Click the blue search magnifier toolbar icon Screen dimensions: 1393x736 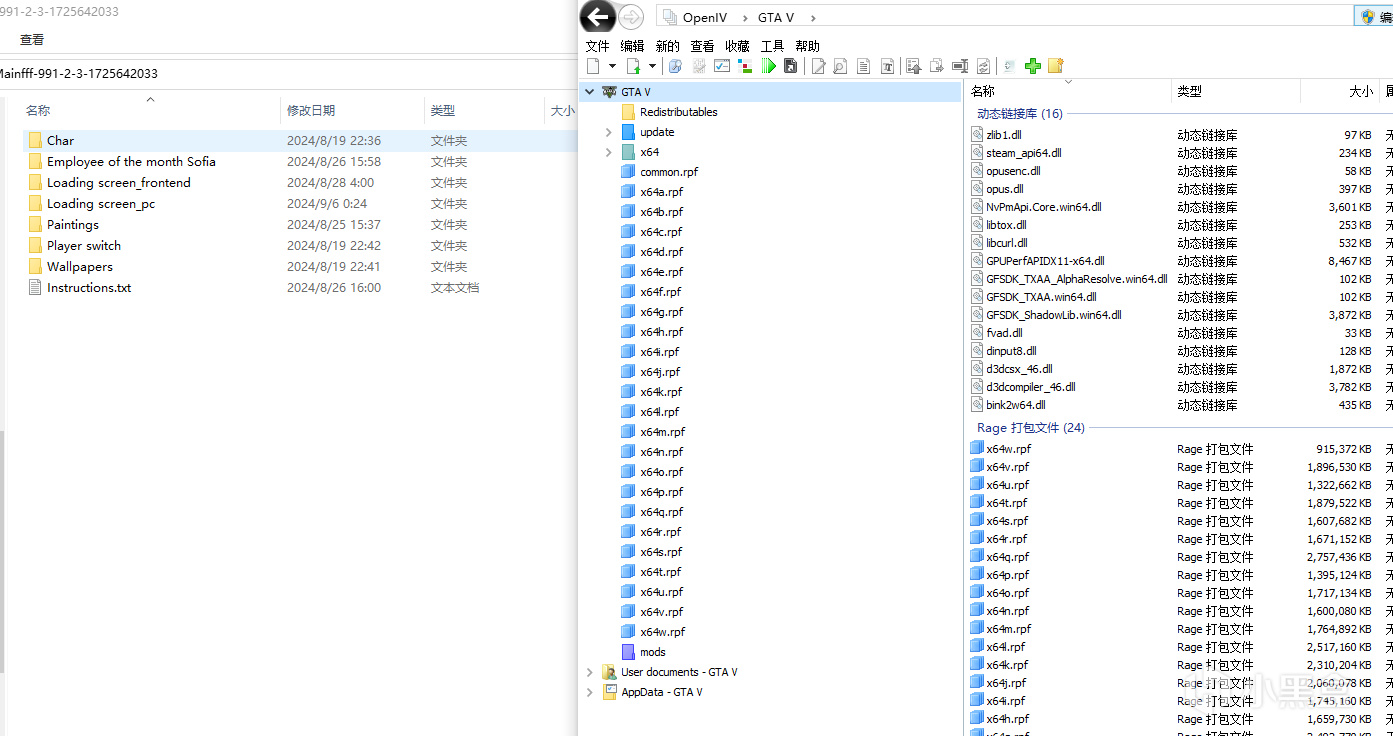tap(675, 66)
